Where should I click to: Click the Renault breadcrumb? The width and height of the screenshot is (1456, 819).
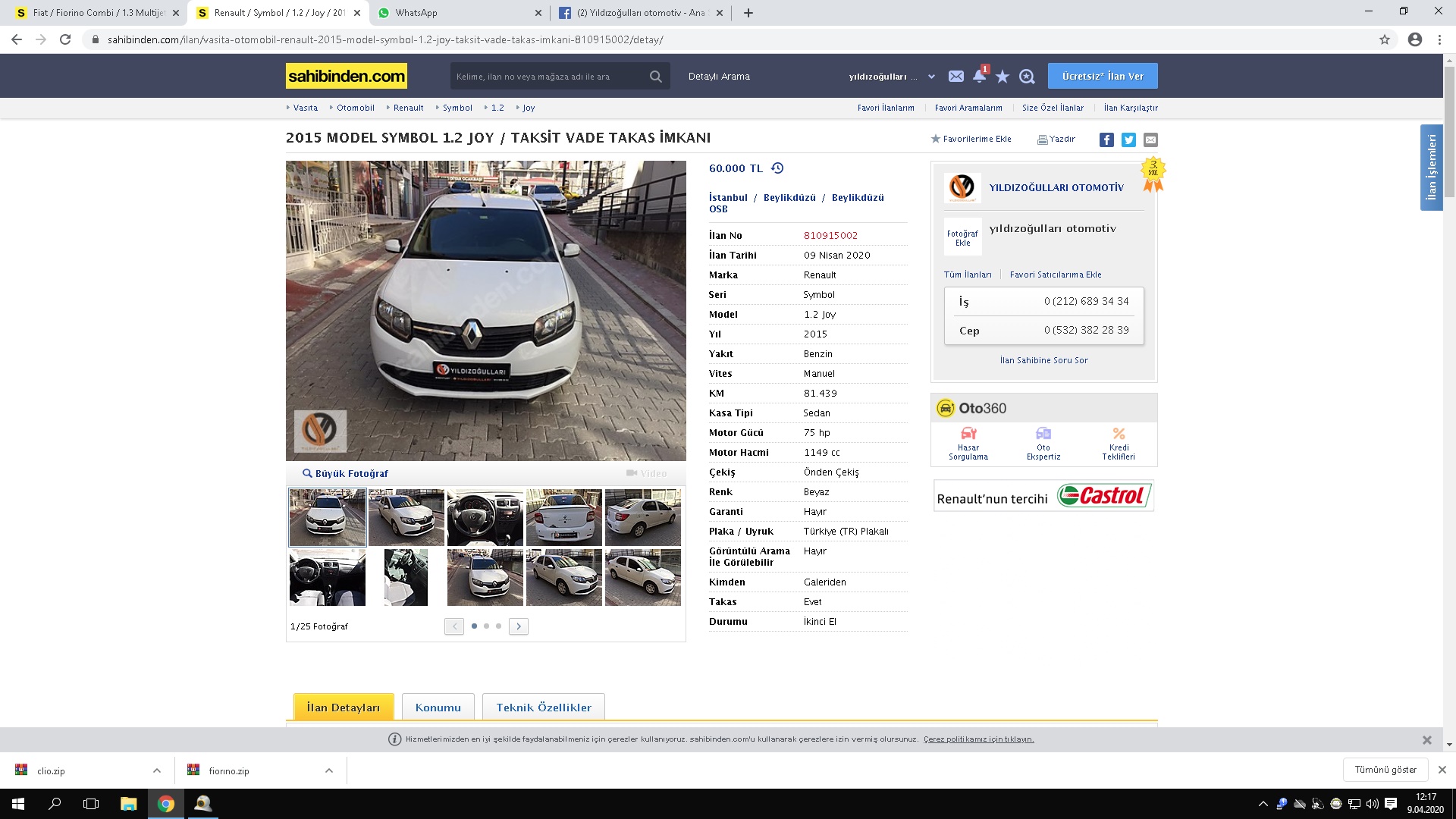(x=408, y=108)
